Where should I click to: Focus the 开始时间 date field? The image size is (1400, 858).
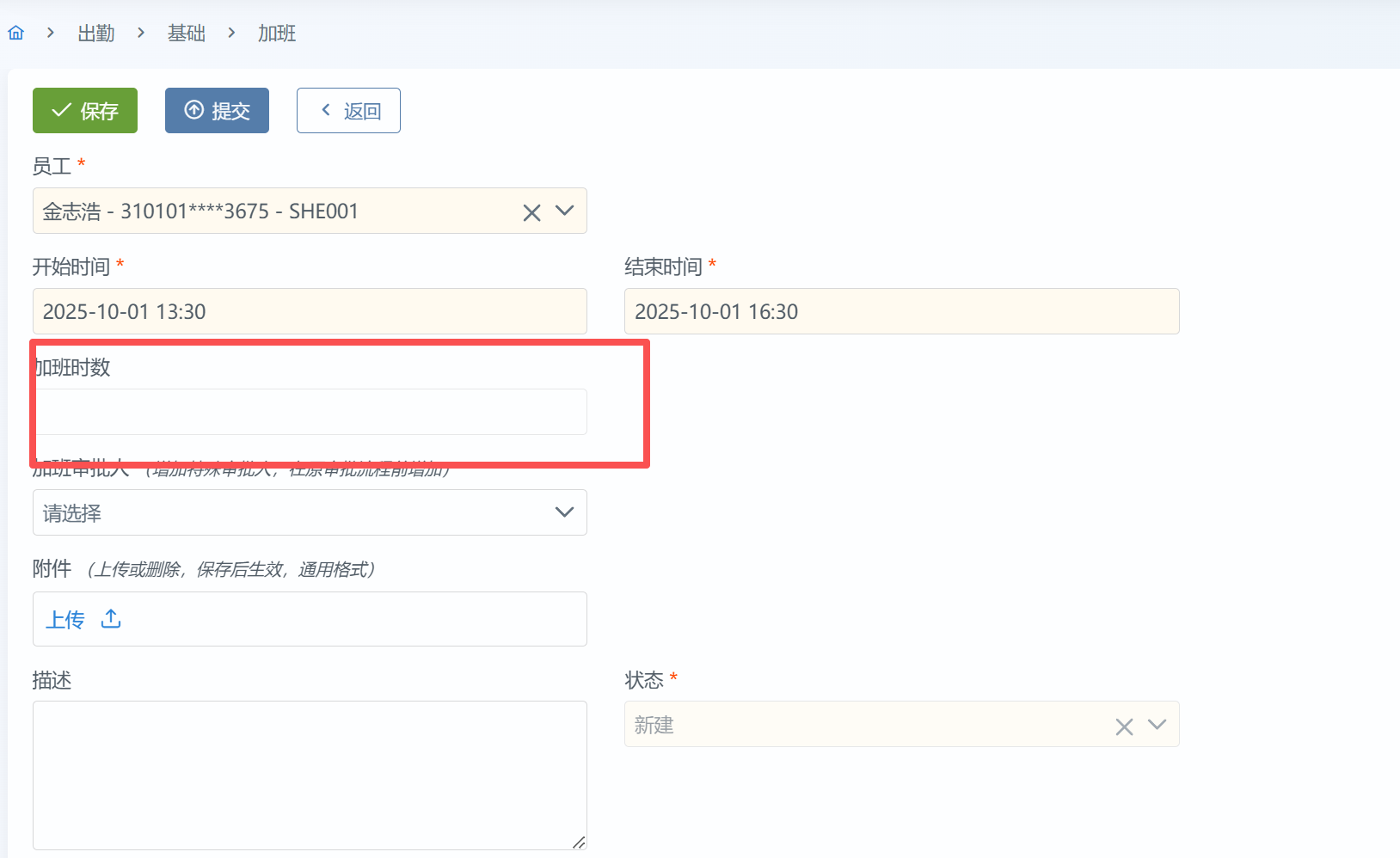[310, 311]
